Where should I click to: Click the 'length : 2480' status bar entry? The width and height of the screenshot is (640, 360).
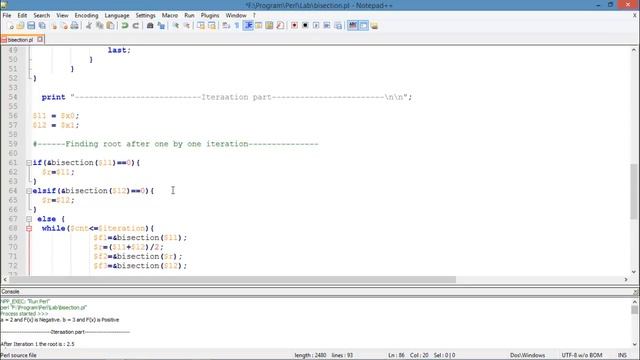point(310,356)
